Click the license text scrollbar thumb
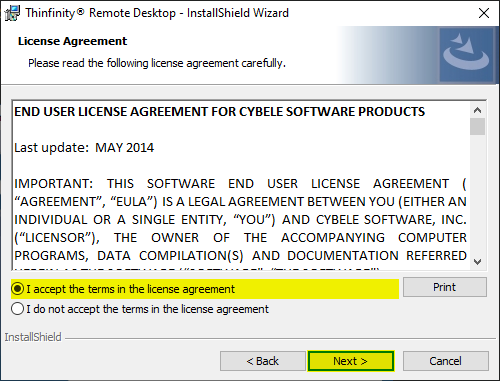The height and width of the screenshot is (381, 500). 477,127
